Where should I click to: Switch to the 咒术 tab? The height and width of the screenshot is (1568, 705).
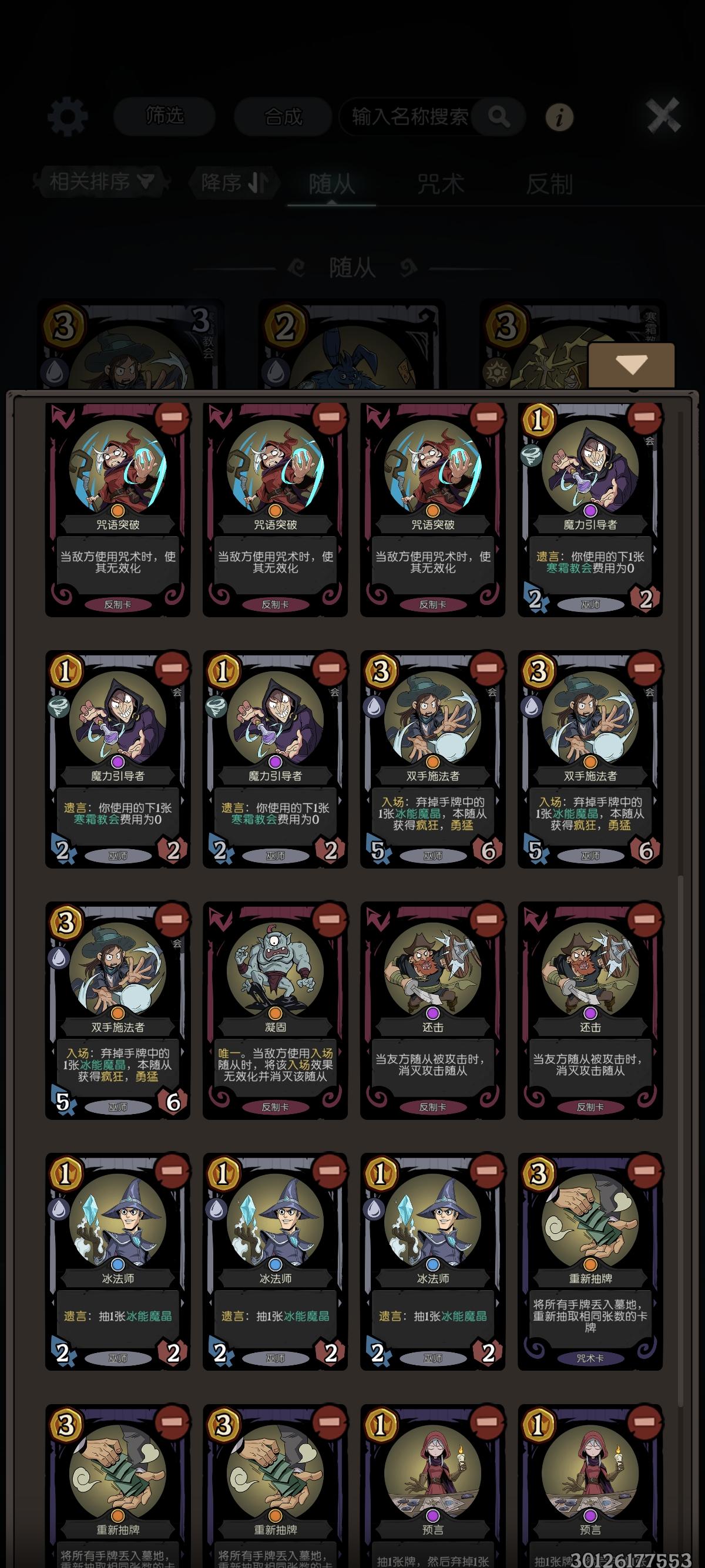(440, 184)
